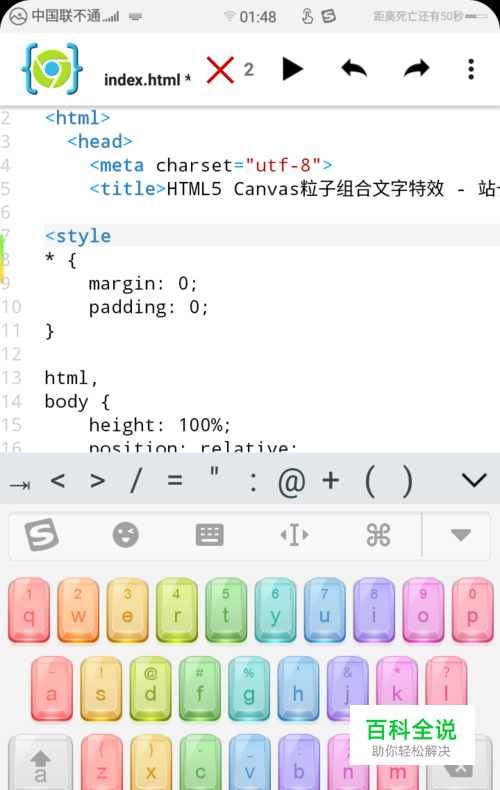This screenshot has width=500, height=790.
Task: Tap the status bar wifi icon
Action: pos(229,16)
